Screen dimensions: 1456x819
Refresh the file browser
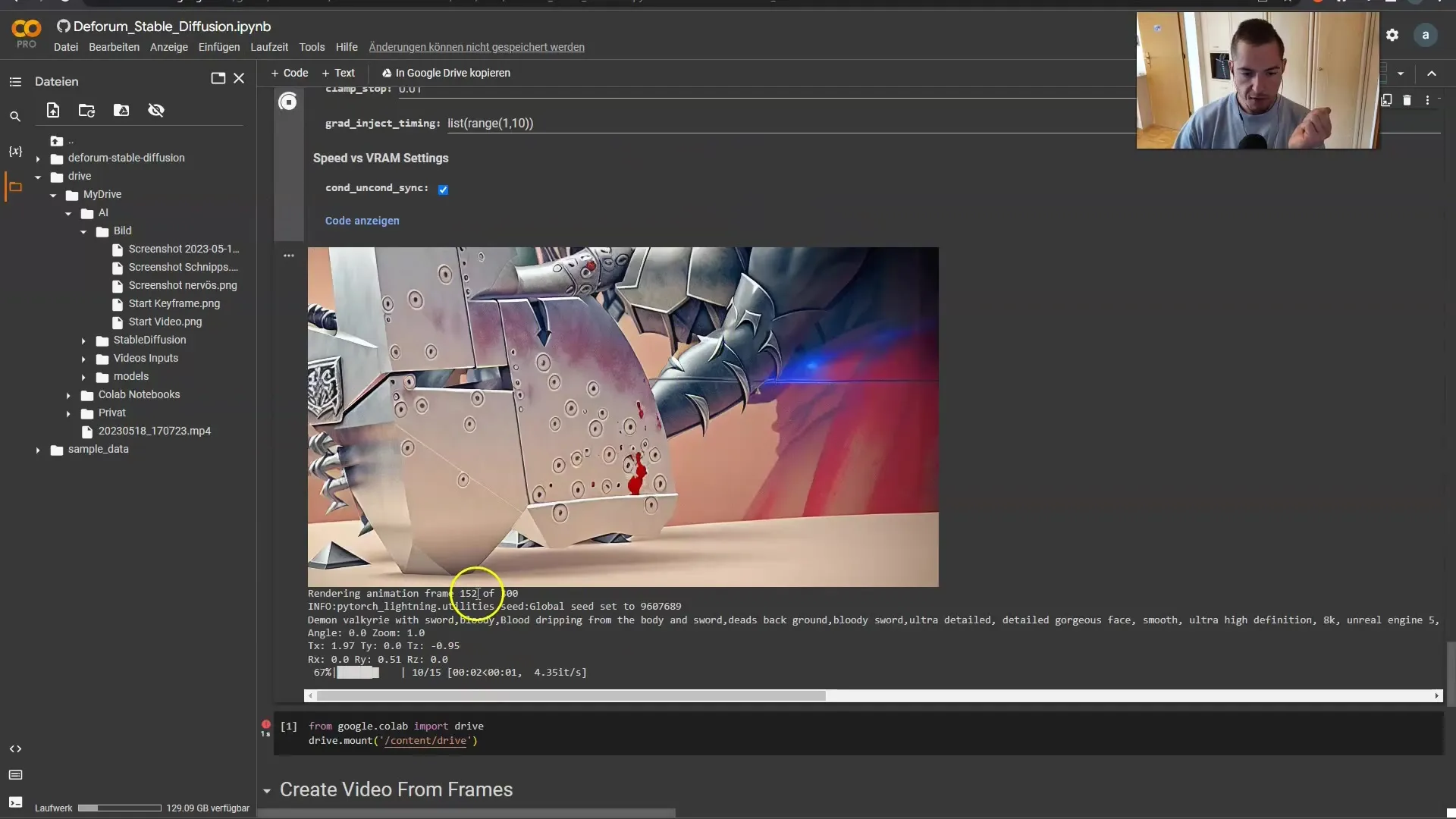[87, 111]
